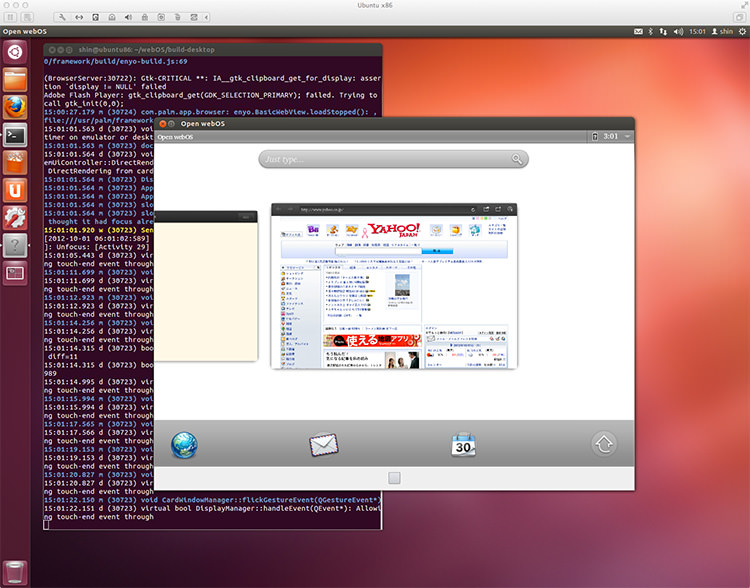This screenshot has width=750, height=588.
Task: Launch the webOS browser globe icon
Action: pyautogui.click(x=184, y=445)
